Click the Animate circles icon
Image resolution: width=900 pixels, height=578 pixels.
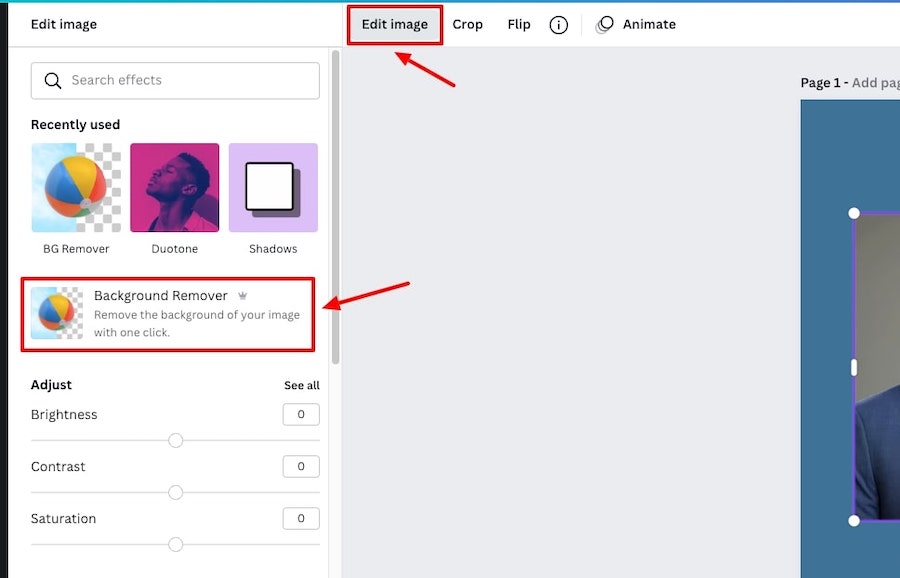[x=604, y=25]
